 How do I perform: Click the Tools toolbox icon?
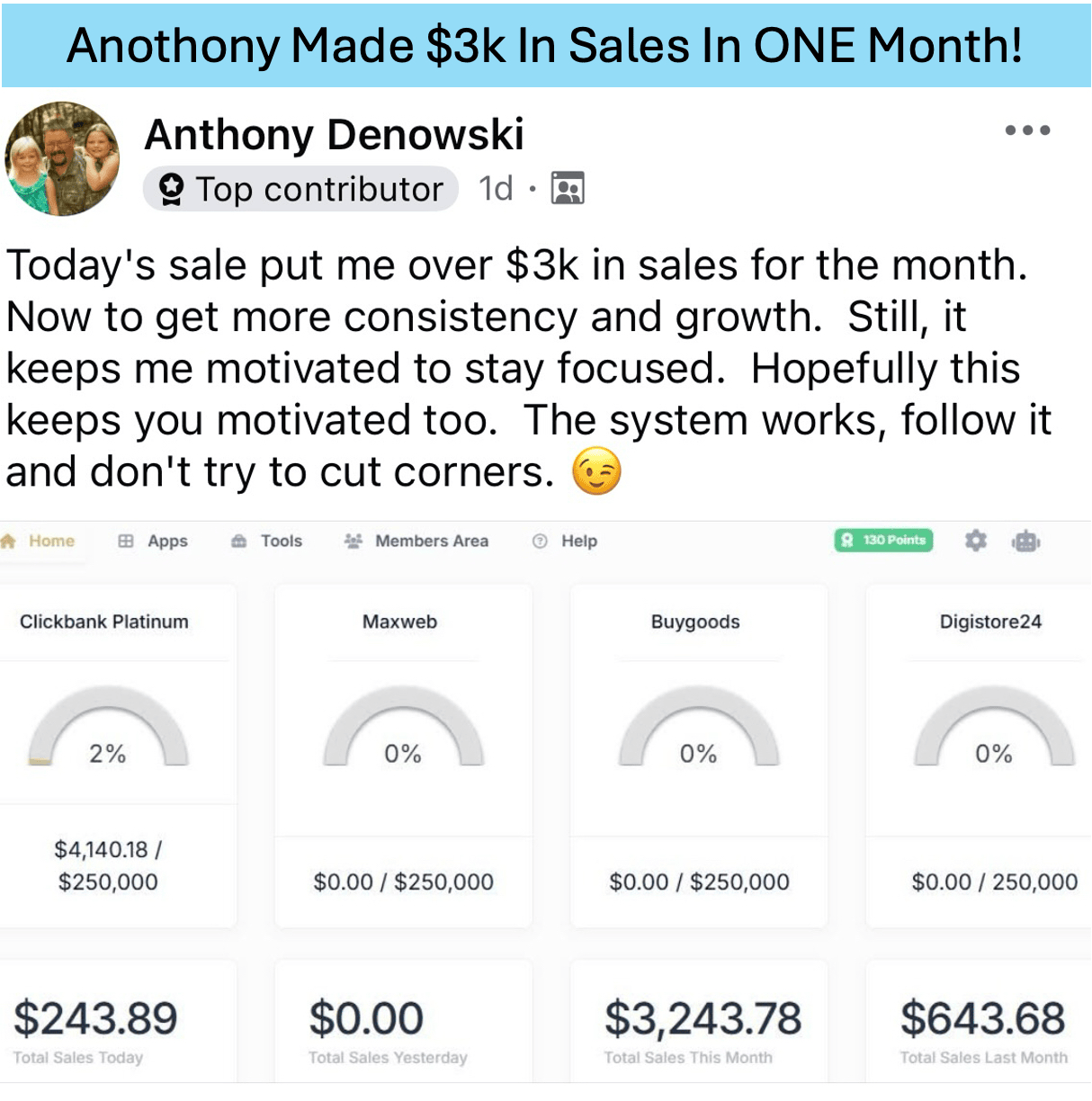tap(239, 541)
